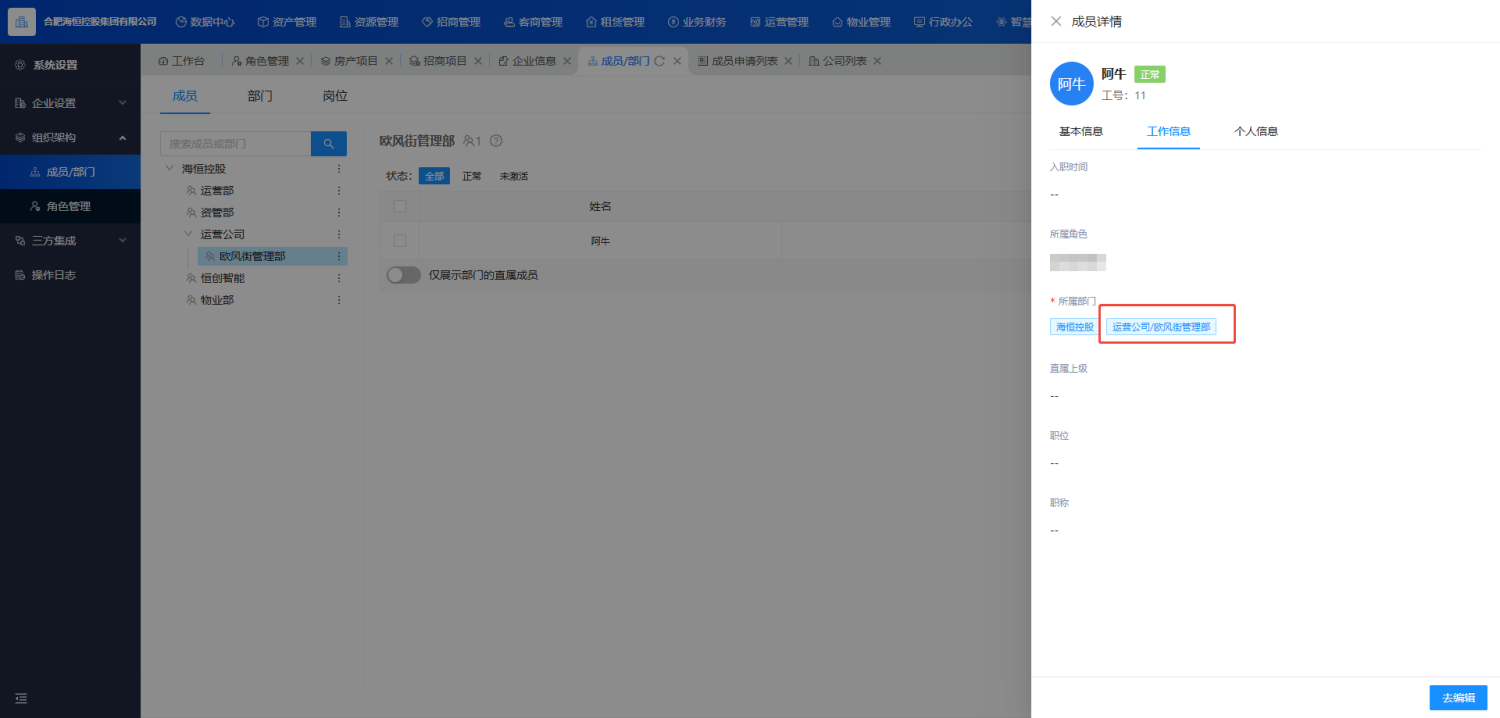
Task: Collapse sidebar with bottom menu icon
Action: (x=21, y=698)
